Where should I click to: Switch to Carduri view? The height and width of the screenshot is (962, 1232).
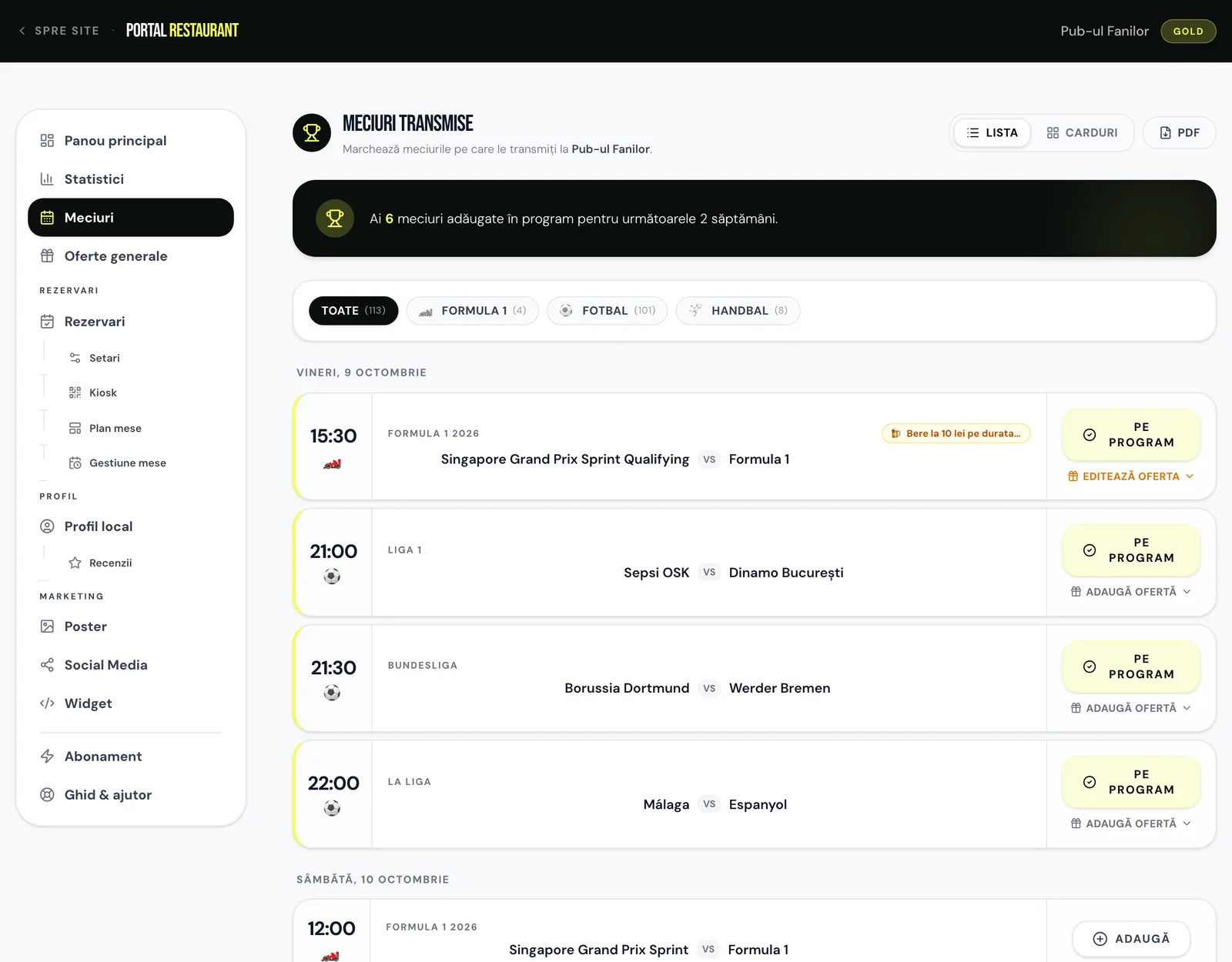click(1082, 132)
